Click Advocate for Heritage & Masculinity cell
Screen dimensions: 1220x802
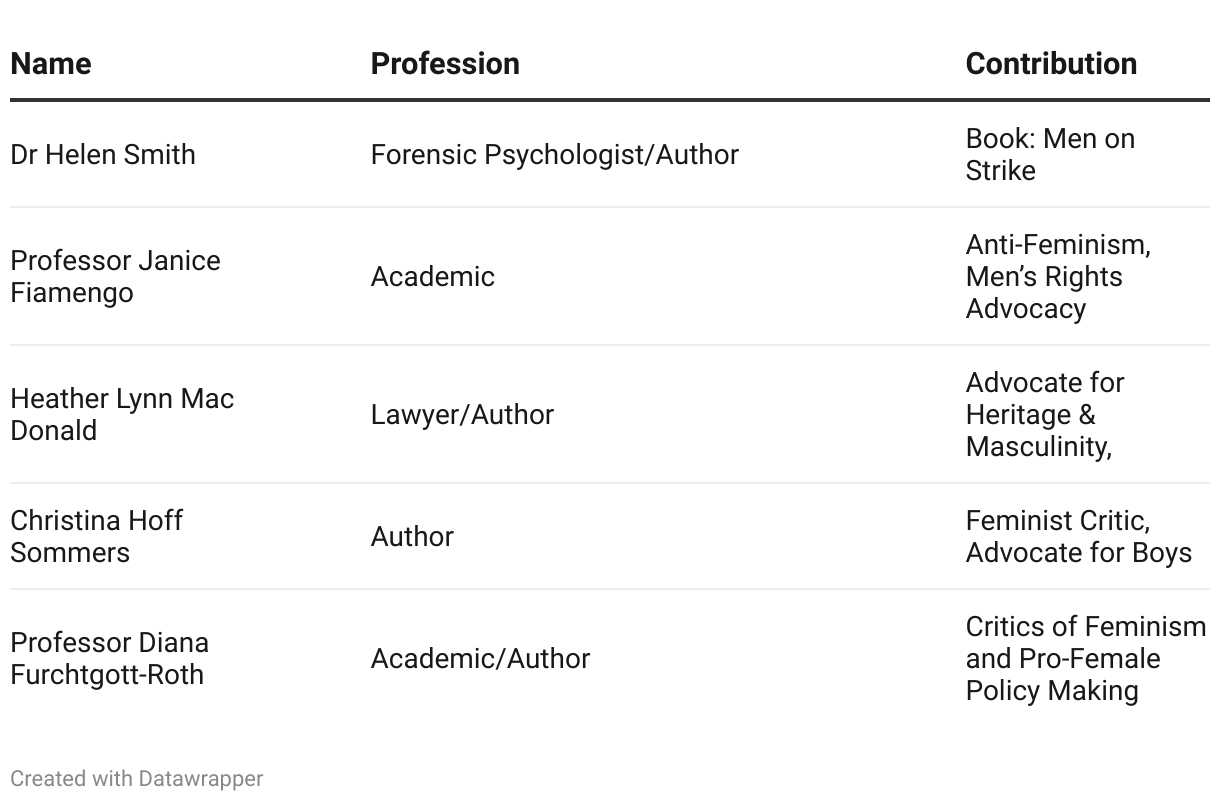tap(1045, 414)
